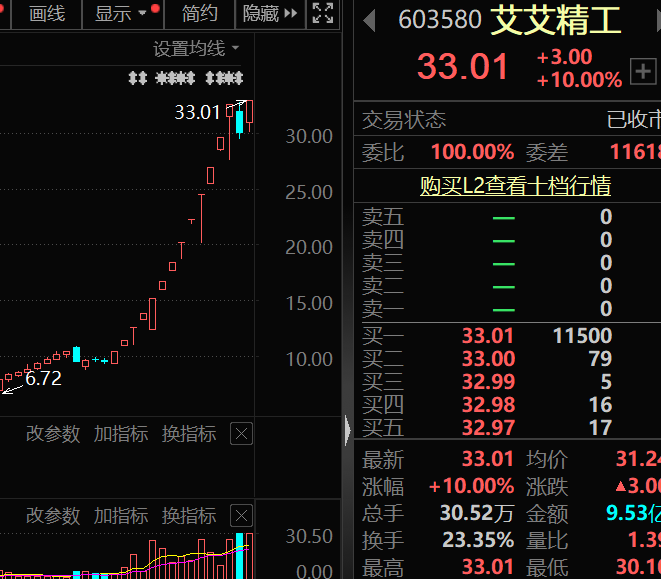Viewport: 661px width, 579px height.
Task: Click the 买一 bid price 33.01
Action: tap(488, 337)
